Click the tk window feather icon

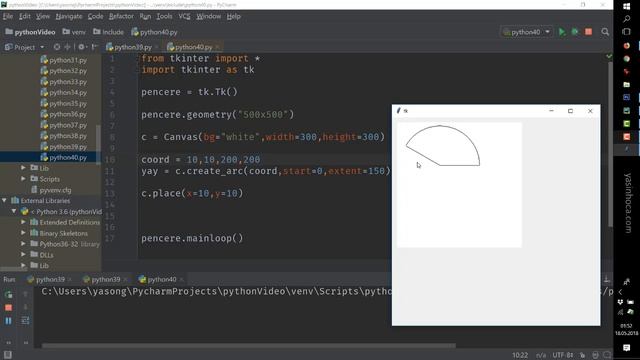click(x=399, y=111)
